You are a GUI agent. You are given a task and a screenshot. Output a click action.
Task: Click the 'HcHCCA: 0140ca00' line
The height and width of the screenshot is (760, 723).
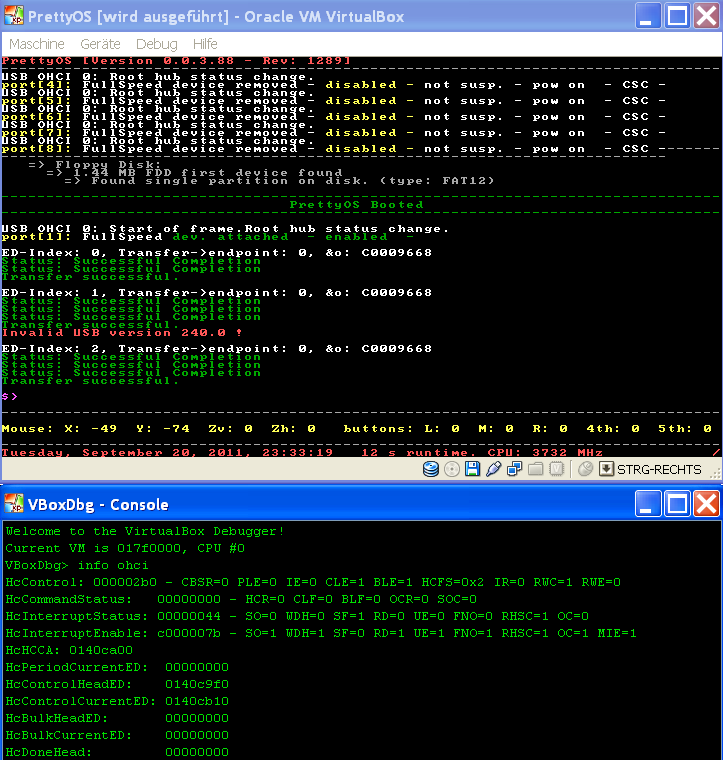tap(69, 650)
